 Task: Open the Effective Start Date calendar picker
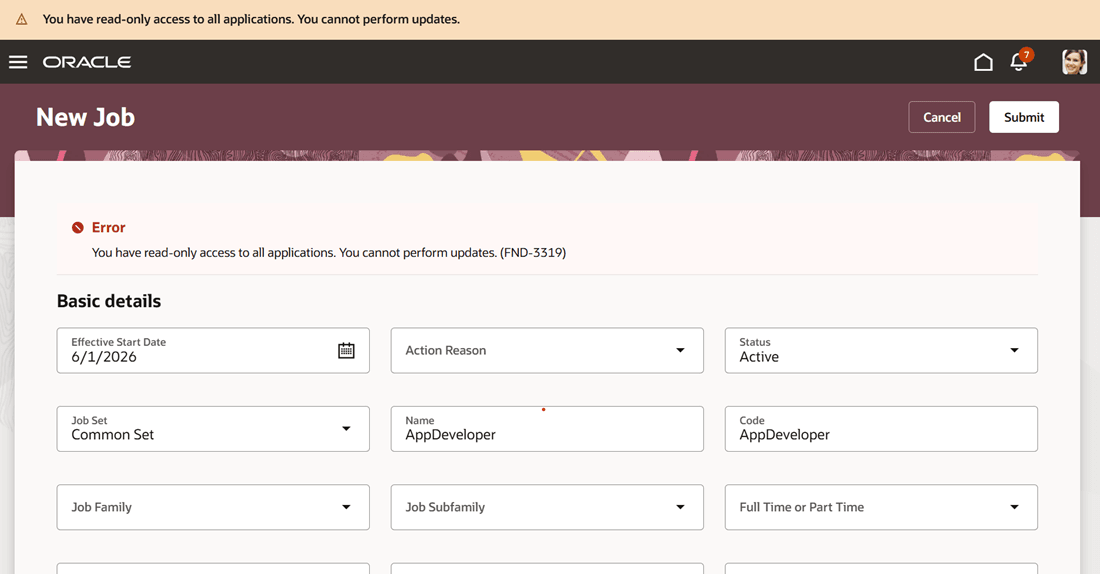click(346, 350)
